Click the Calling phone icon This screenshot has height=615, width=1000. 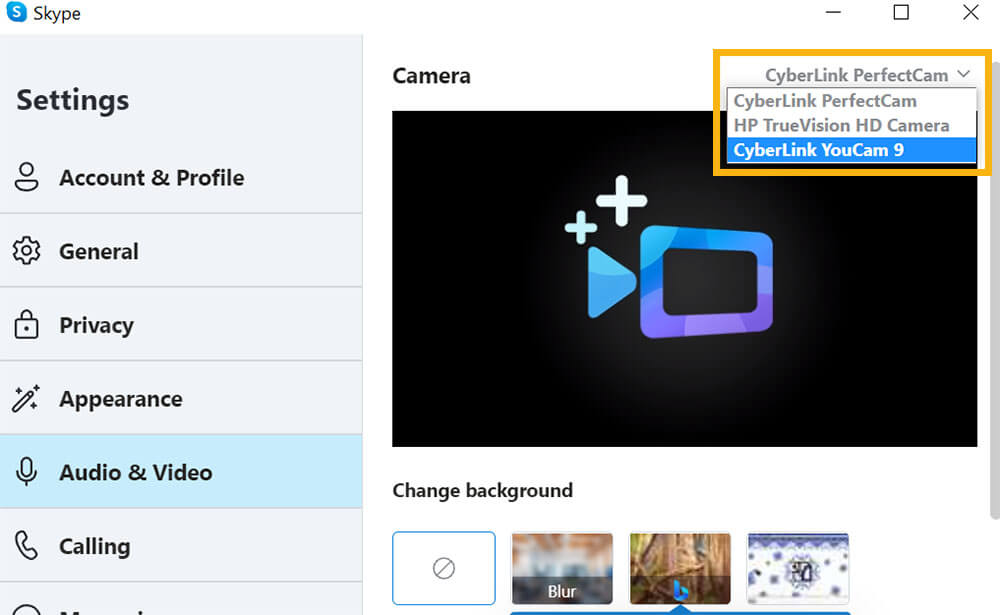(26, 545)
